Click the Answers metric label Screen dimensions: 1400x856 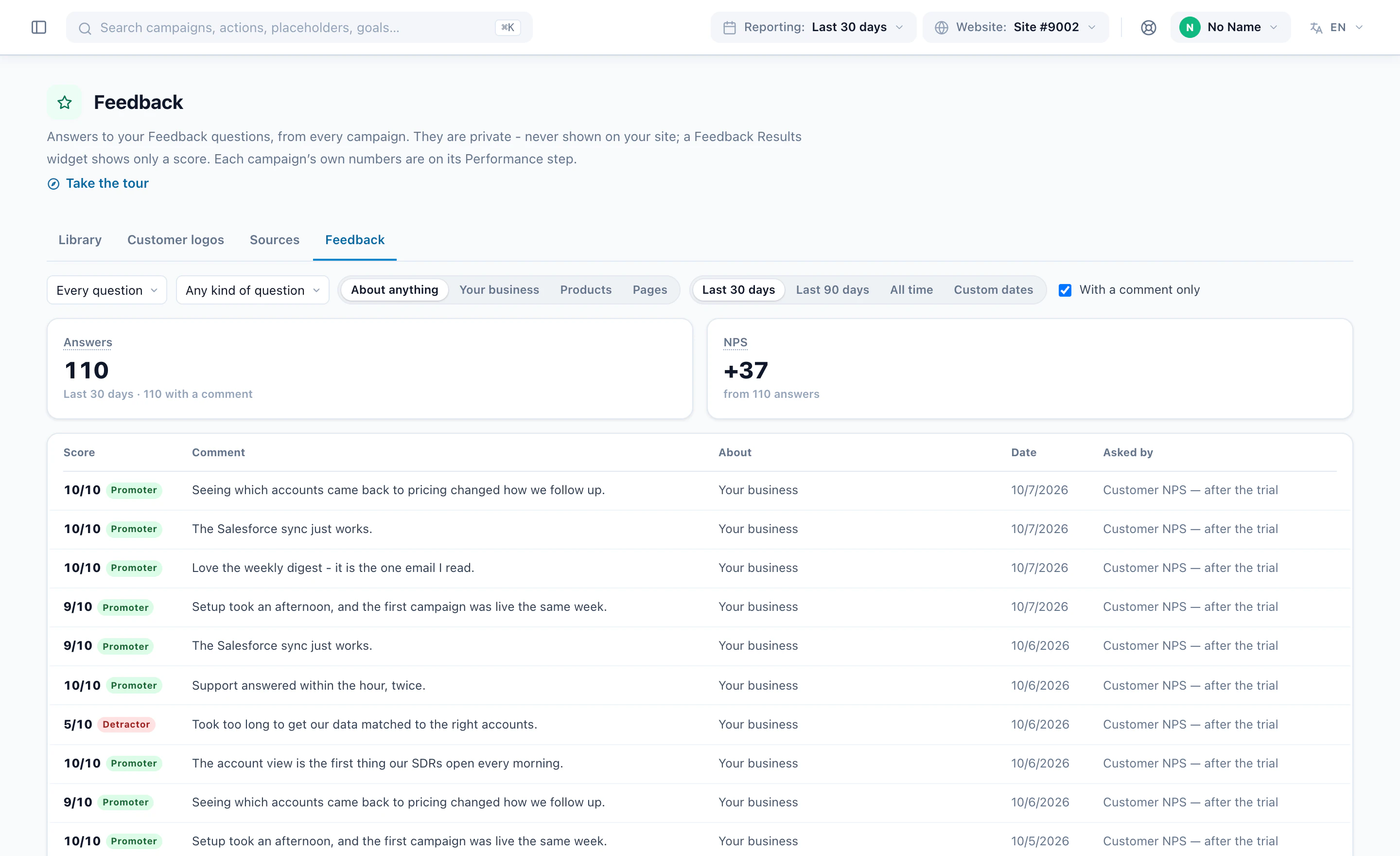click(87, 343)
